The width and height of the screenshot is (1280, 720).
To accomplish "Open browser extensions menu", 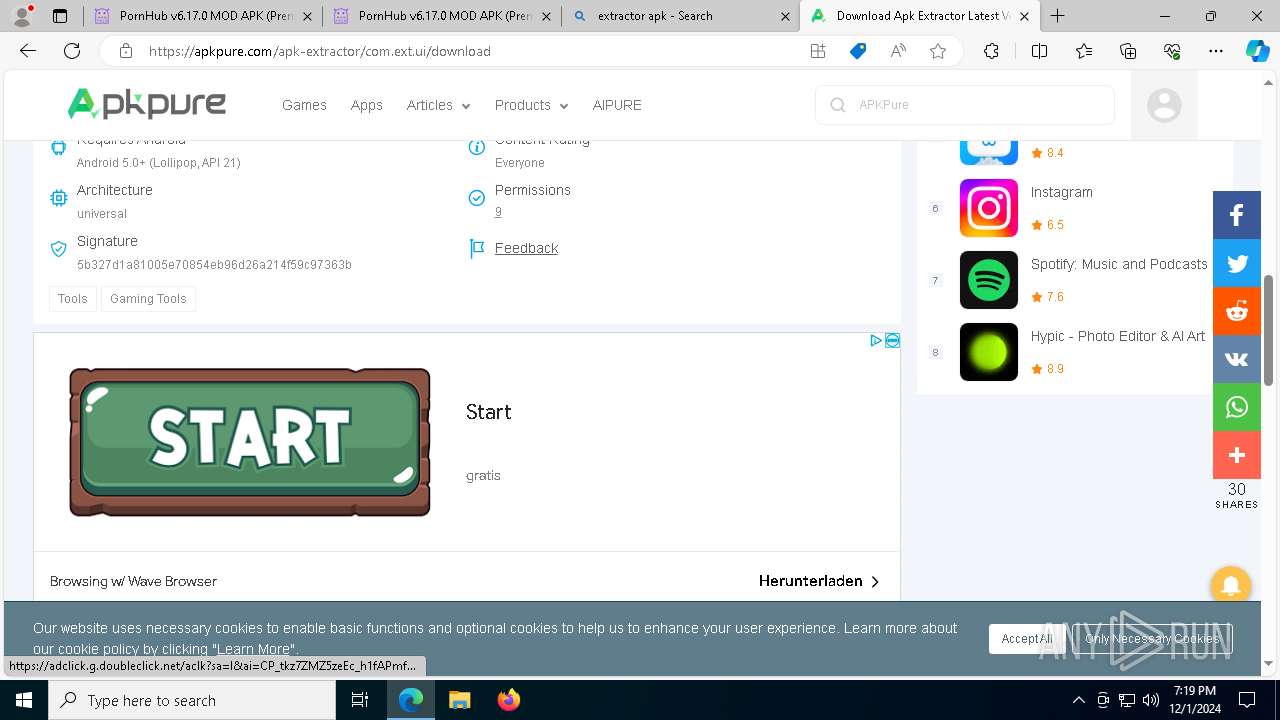I will [x=991, y=51].
